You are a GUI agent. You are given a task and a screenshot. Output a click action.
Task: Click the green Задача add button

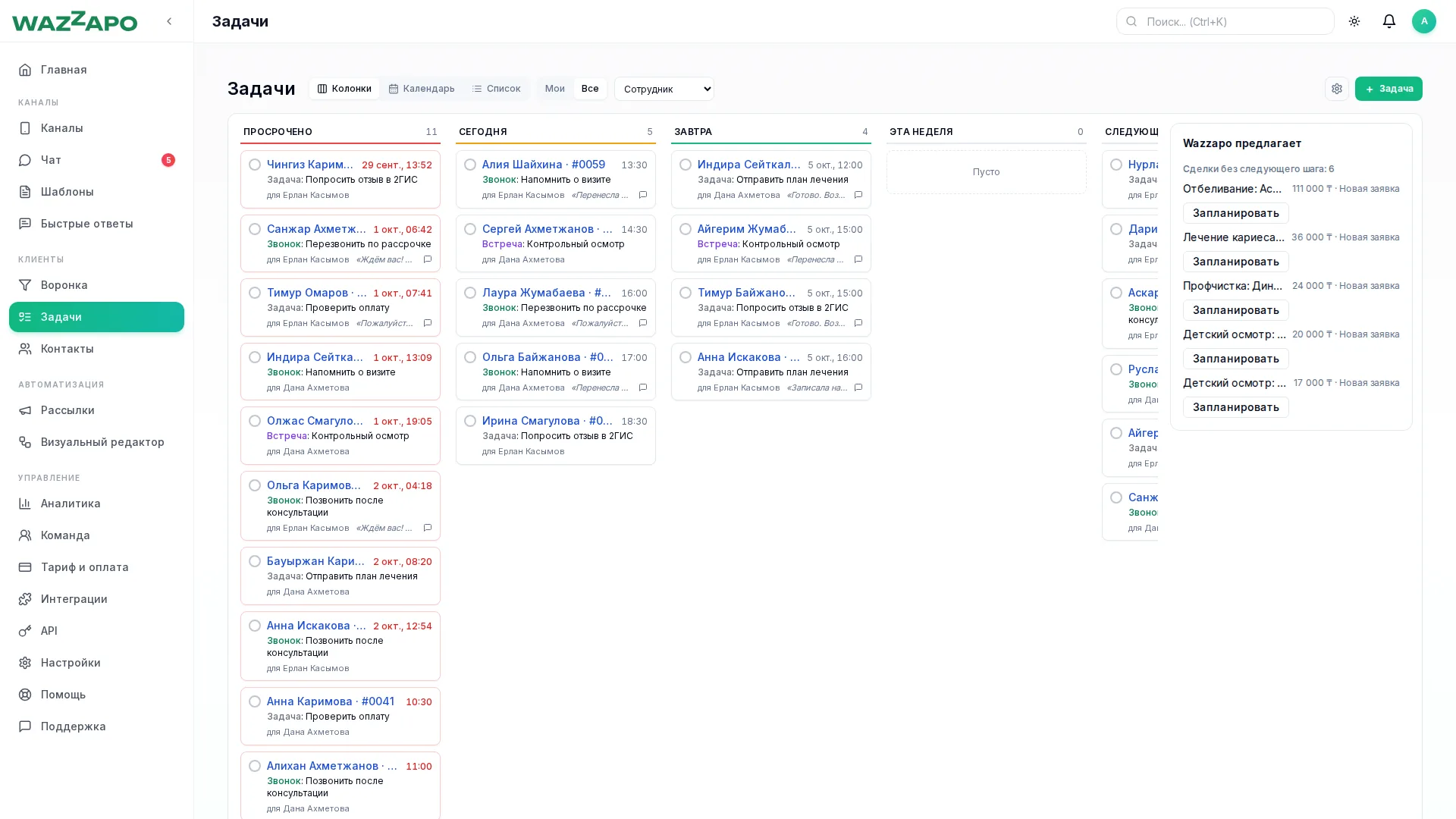(x=1389, y=89)
